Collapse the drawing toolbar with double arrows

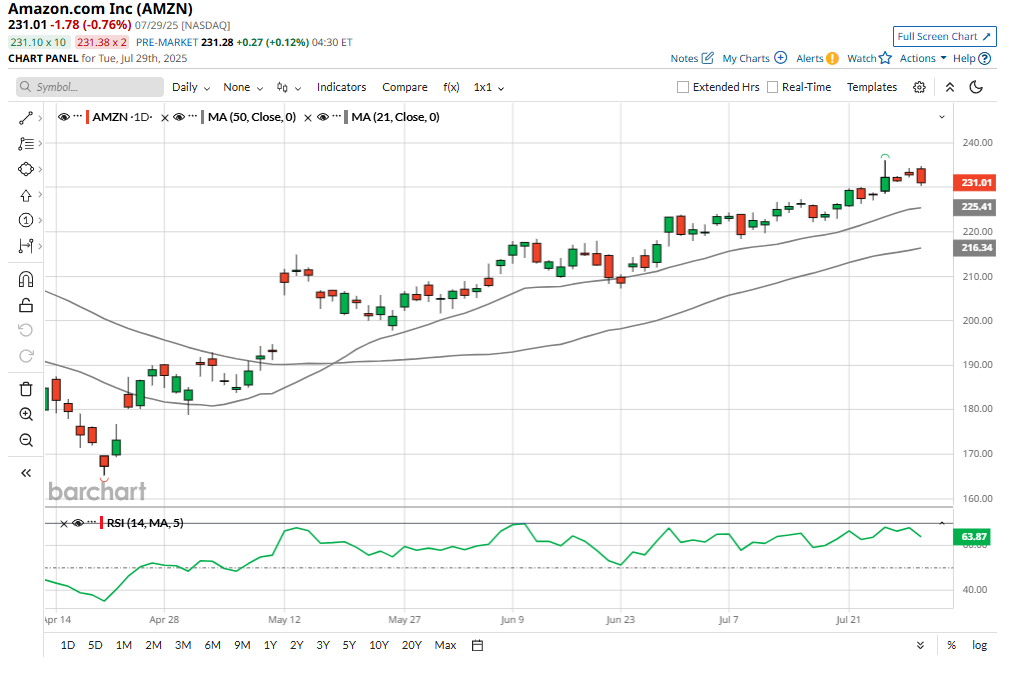[x=25, y=473]
